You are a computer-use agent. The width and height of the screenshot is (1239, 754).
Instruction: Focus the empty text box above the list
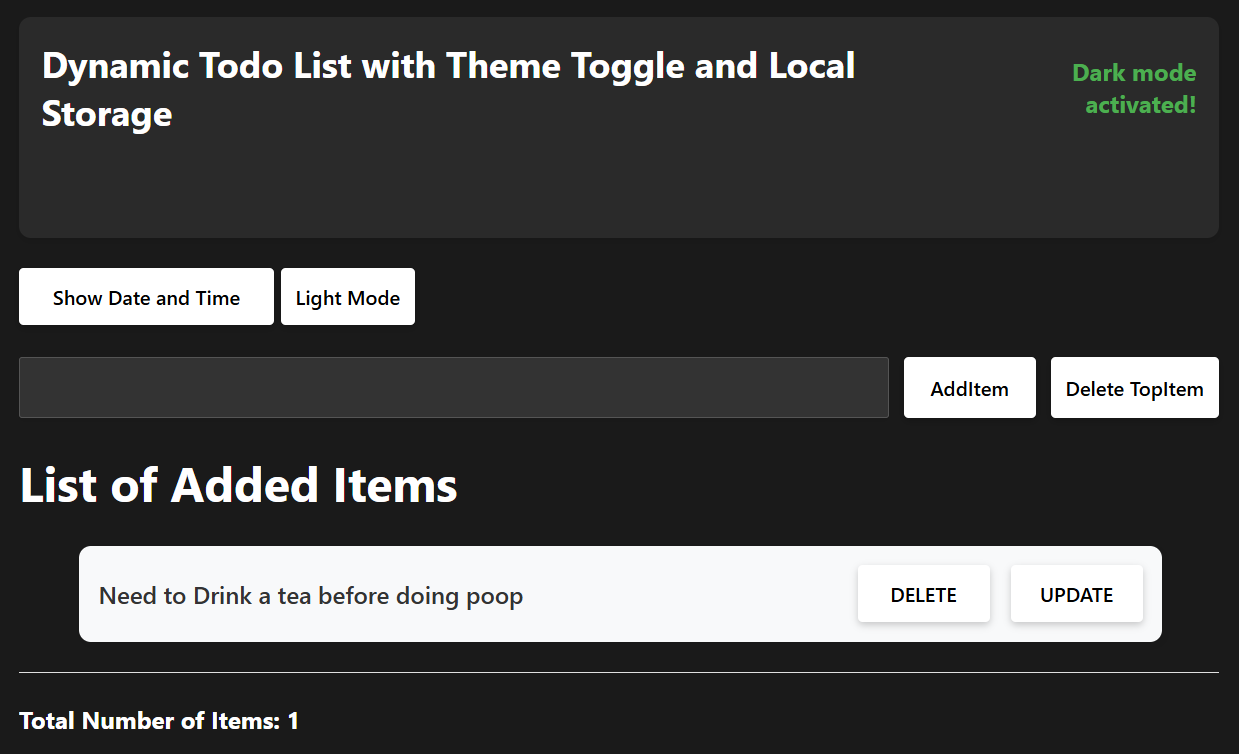tap(454, 387)
